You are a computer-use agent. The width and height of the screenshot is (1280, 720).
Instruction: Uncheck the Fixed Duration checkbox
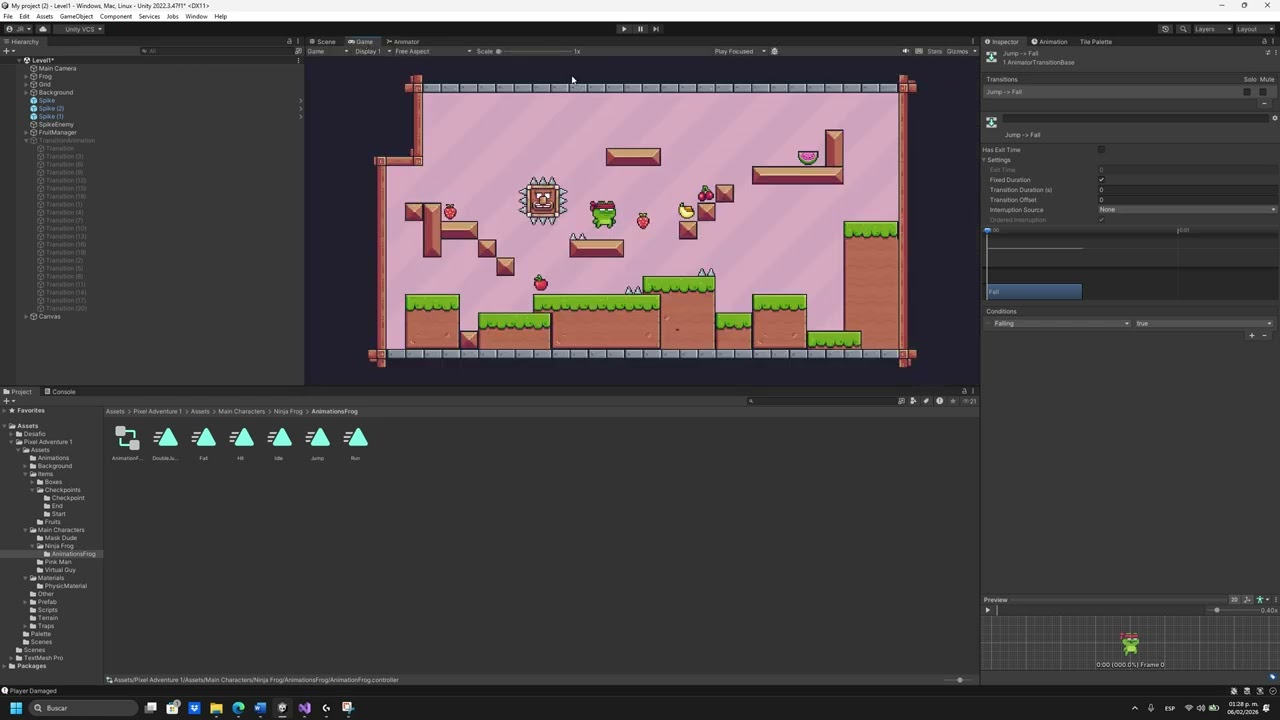(1101, 180)
